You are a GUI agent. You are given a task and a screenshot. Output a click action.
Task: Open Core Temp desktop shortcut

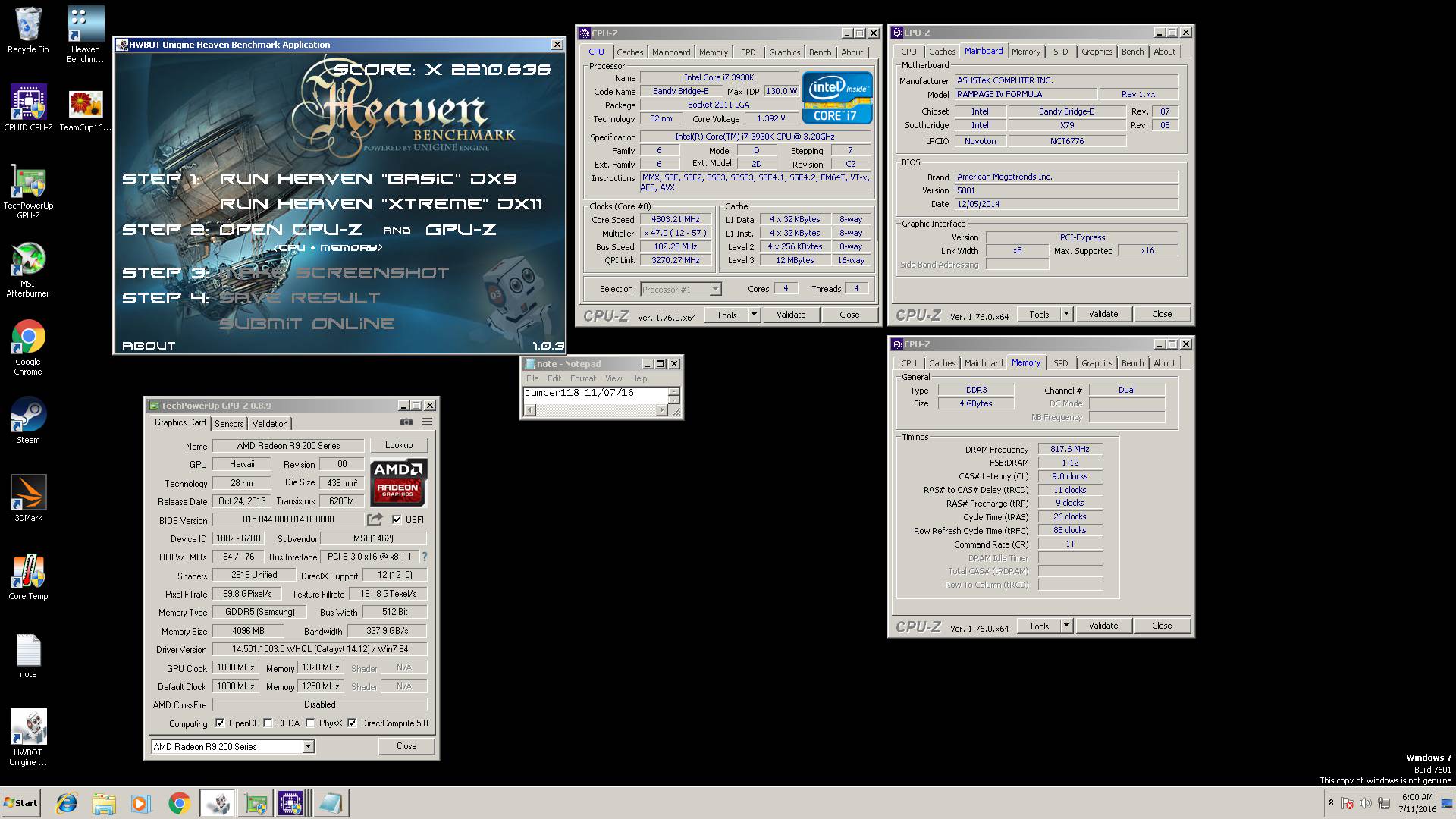coord(28,576)
